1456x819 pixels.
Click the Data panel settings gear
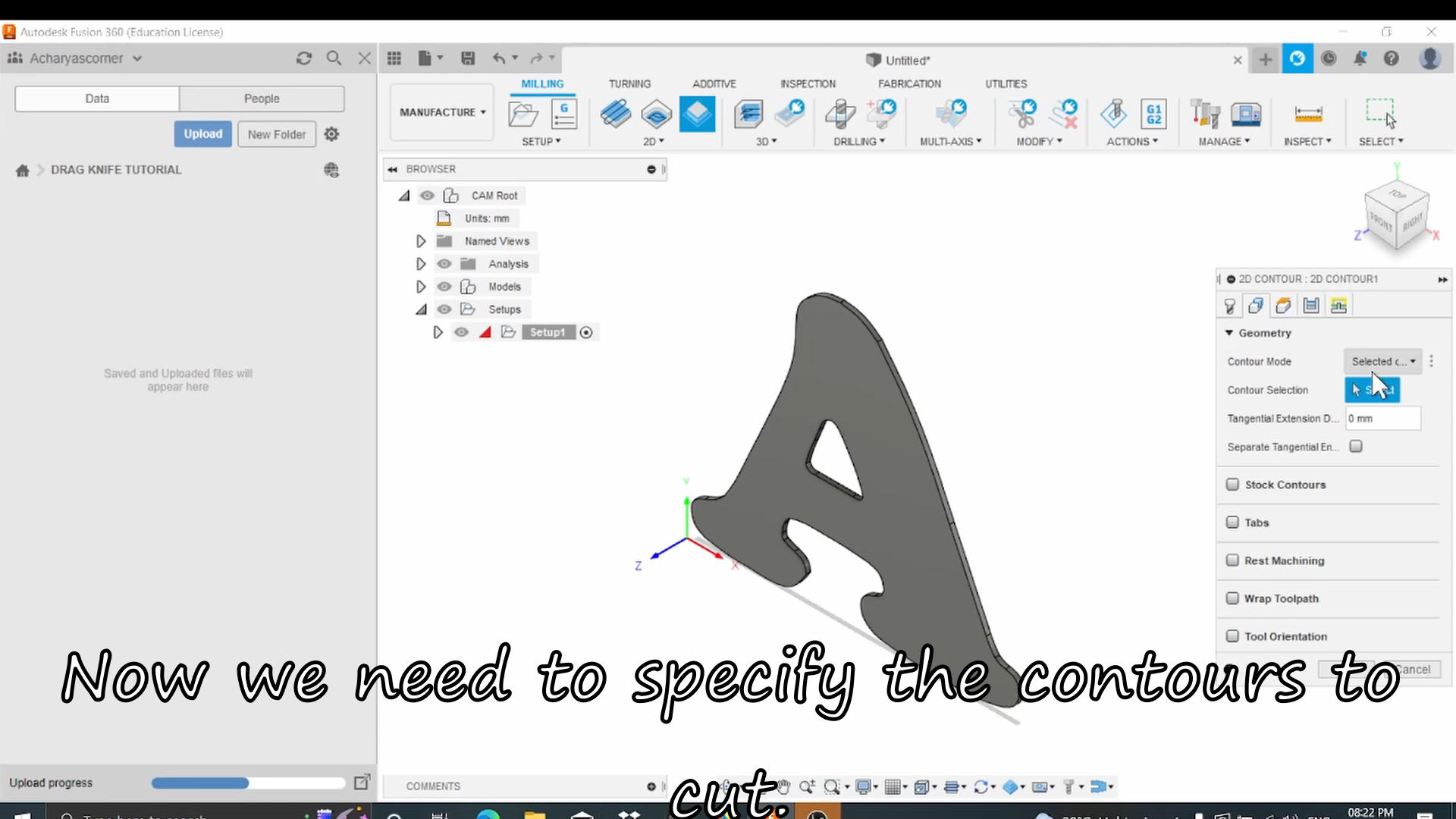331,134
